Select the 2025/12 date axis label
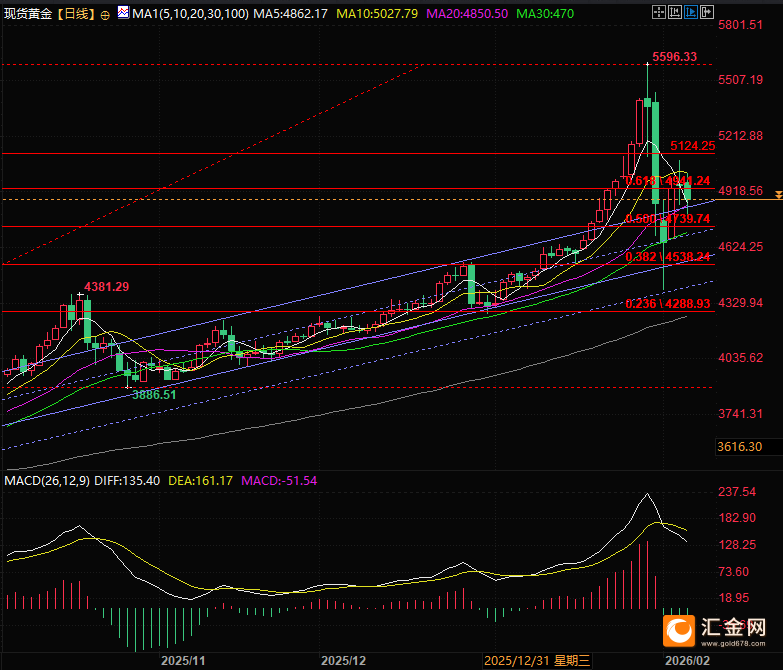 click(x=343, y=661)
